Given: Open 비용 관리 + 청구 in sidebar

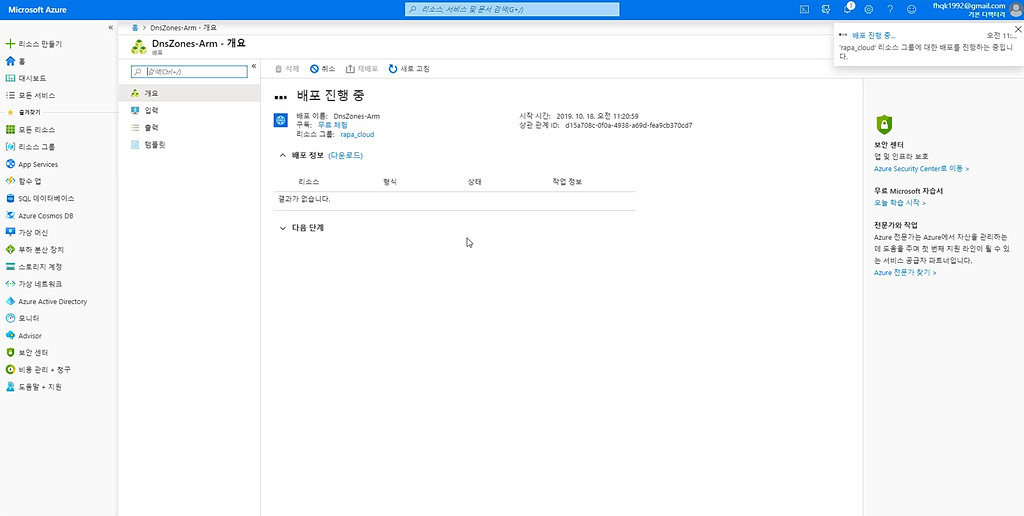Looking at the screenshot, I should (x=38, y=369).
